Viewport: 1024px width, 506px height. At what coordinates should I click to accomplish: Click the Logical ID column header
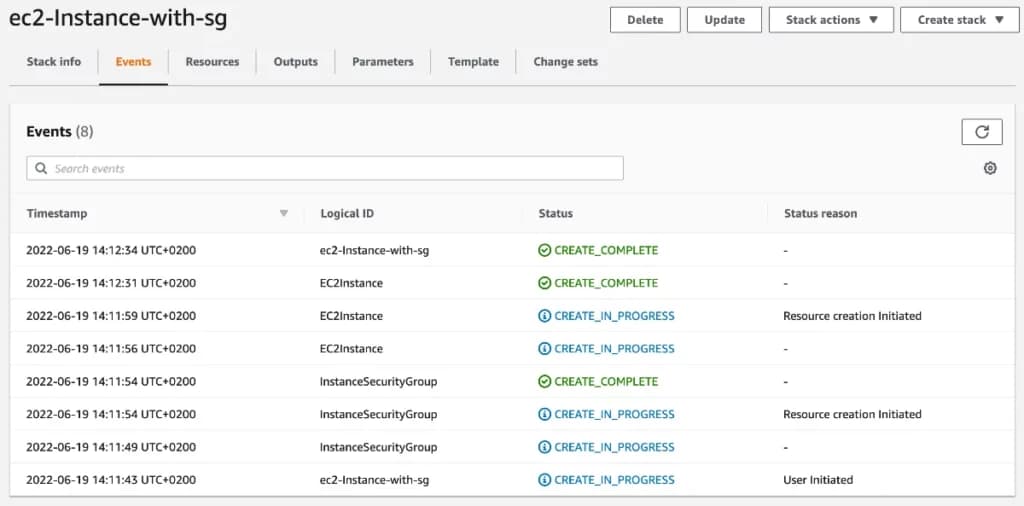(347, 213)
